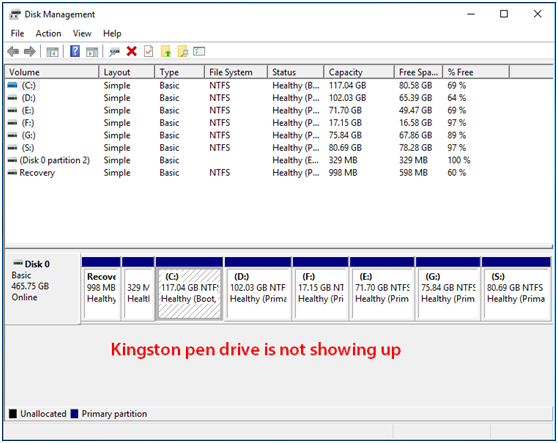The image size is (558, 443).
Task: Click the Disk 0 label panel
Action: 43,288
